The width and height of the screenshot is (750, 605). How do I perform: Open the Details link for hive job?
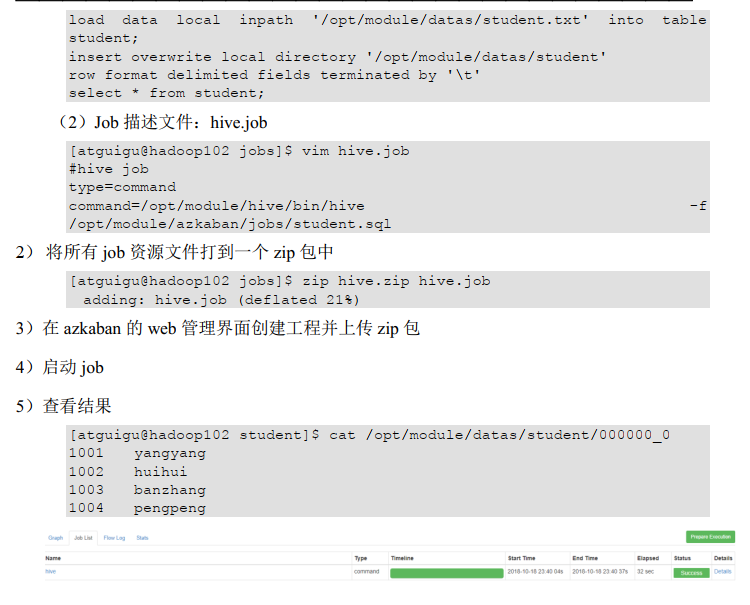pos(722,571)
